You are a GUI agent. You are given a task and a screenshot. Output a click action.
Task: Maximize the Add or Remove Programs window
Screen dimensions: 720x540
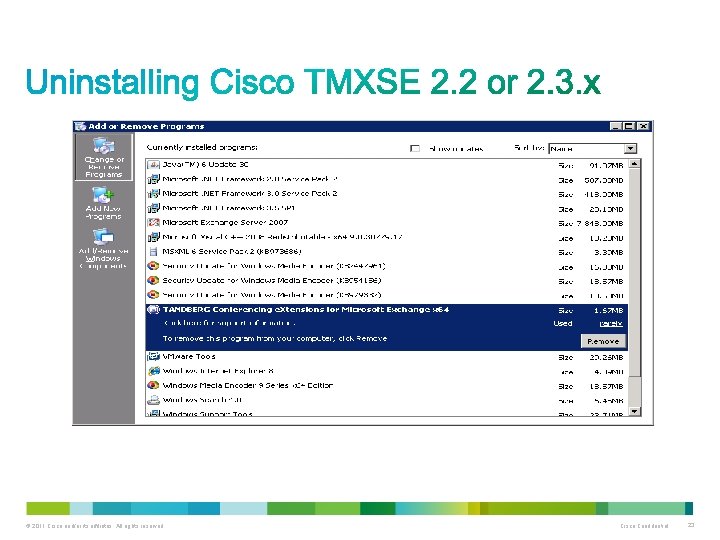click(629, 126)
